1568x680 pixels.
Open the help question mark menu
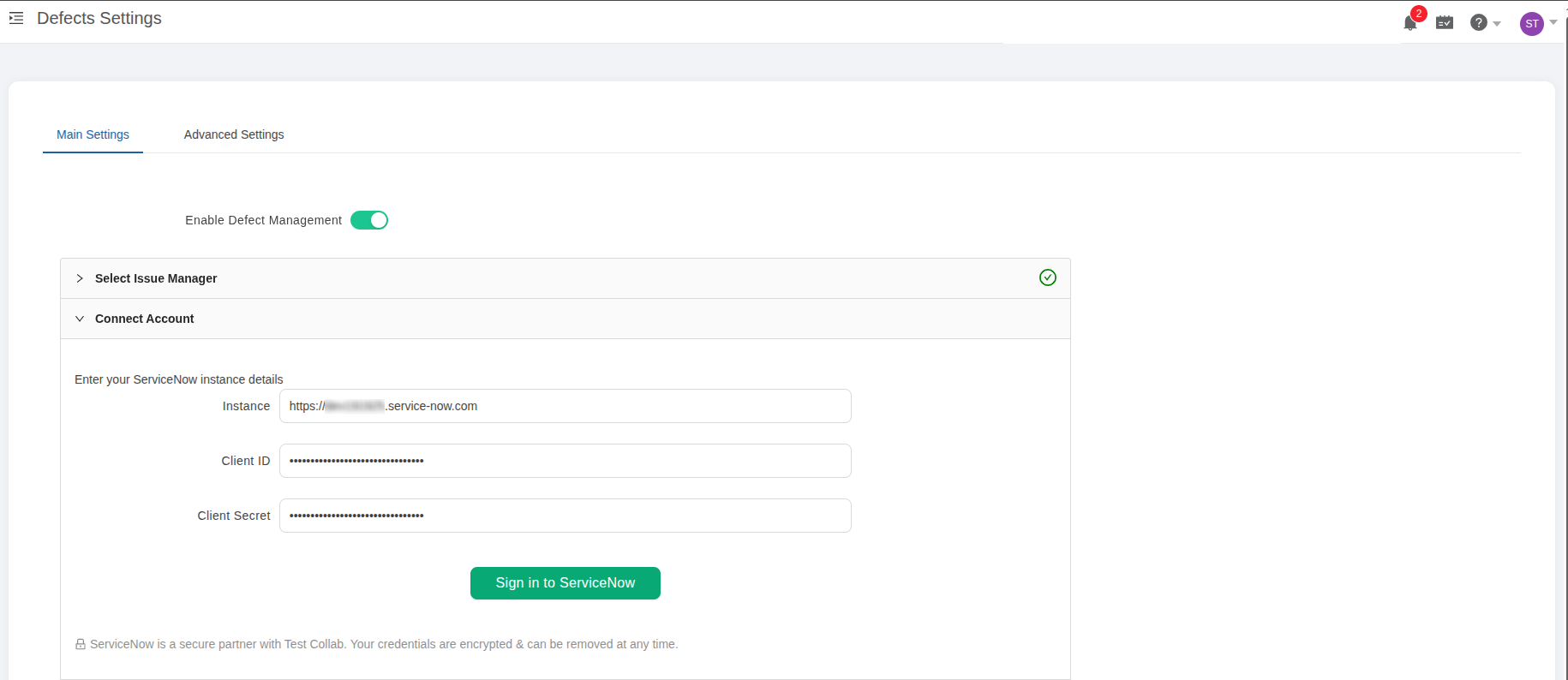(1479, 23)
